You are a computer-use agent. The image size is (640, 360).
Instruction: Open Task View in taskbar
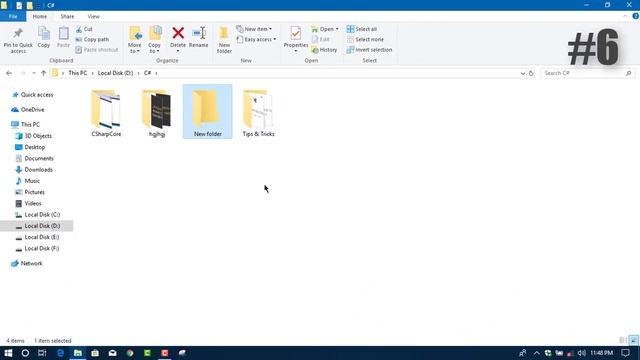[x=42, y=353]
